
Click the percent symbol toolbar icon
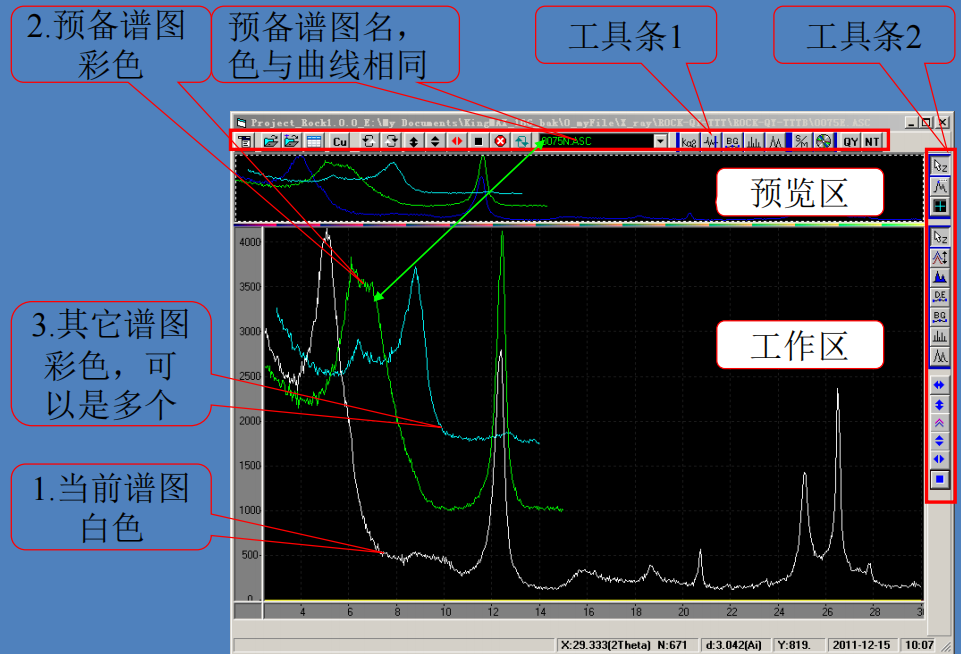[x=802, y=142]
